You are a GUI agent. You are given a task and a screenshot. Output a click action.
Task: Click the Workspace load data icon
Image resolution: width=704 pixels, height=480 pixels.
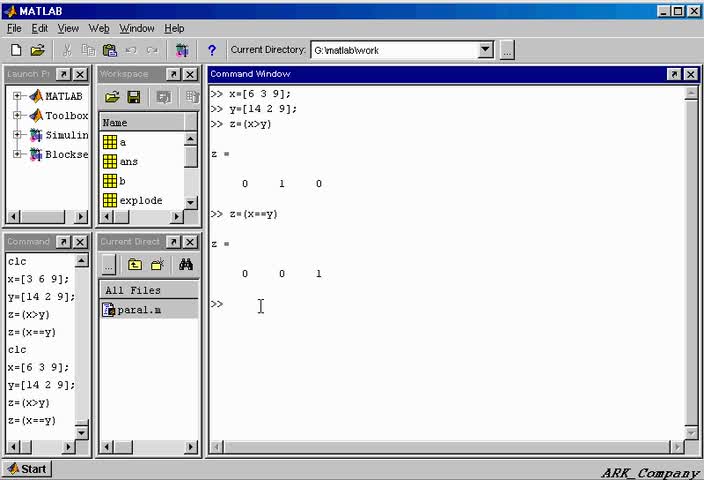[x=112, y=97]
